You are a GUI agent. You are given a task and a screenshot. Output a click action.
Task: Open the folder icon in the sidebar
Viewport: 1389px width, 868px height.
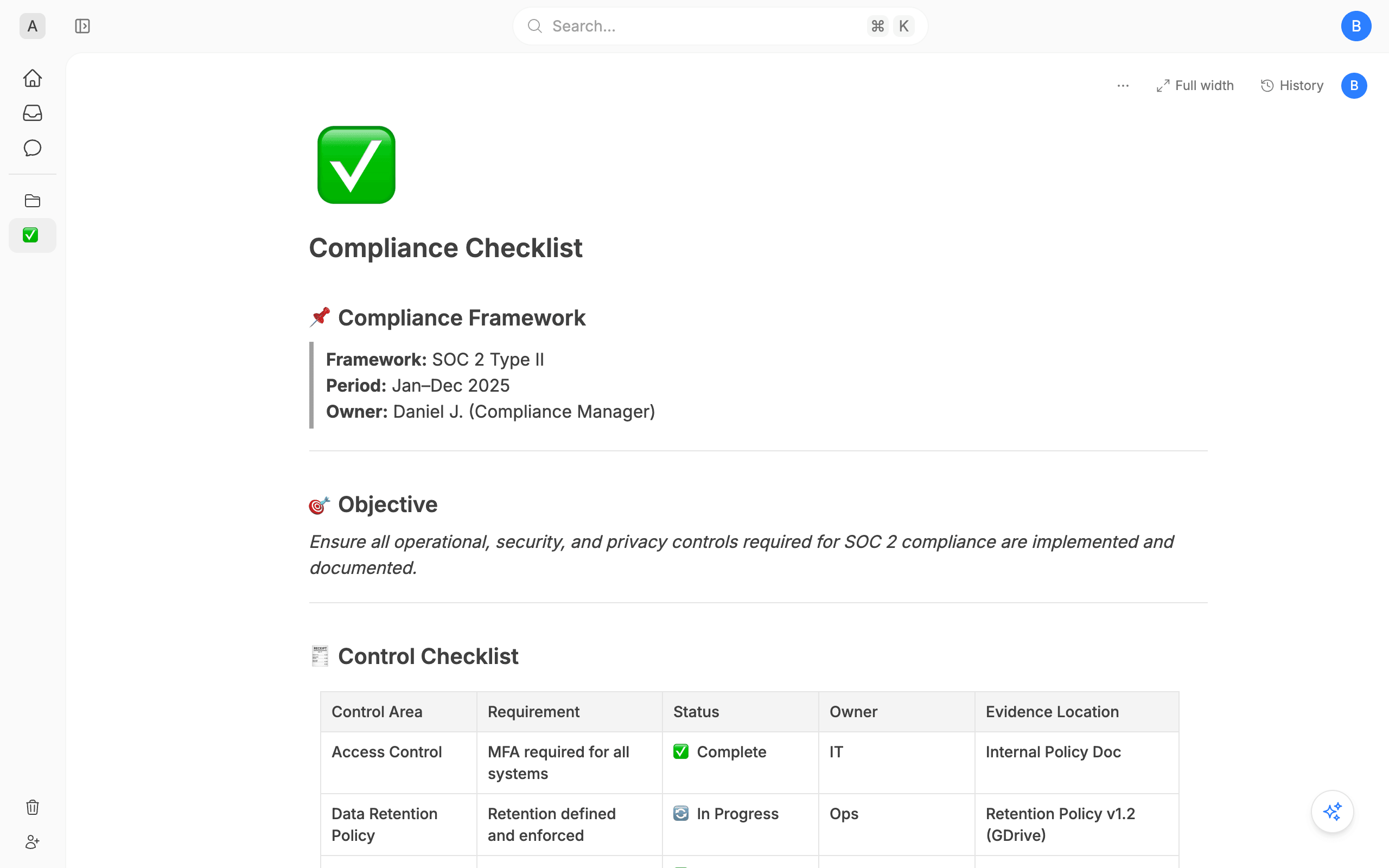32,201
